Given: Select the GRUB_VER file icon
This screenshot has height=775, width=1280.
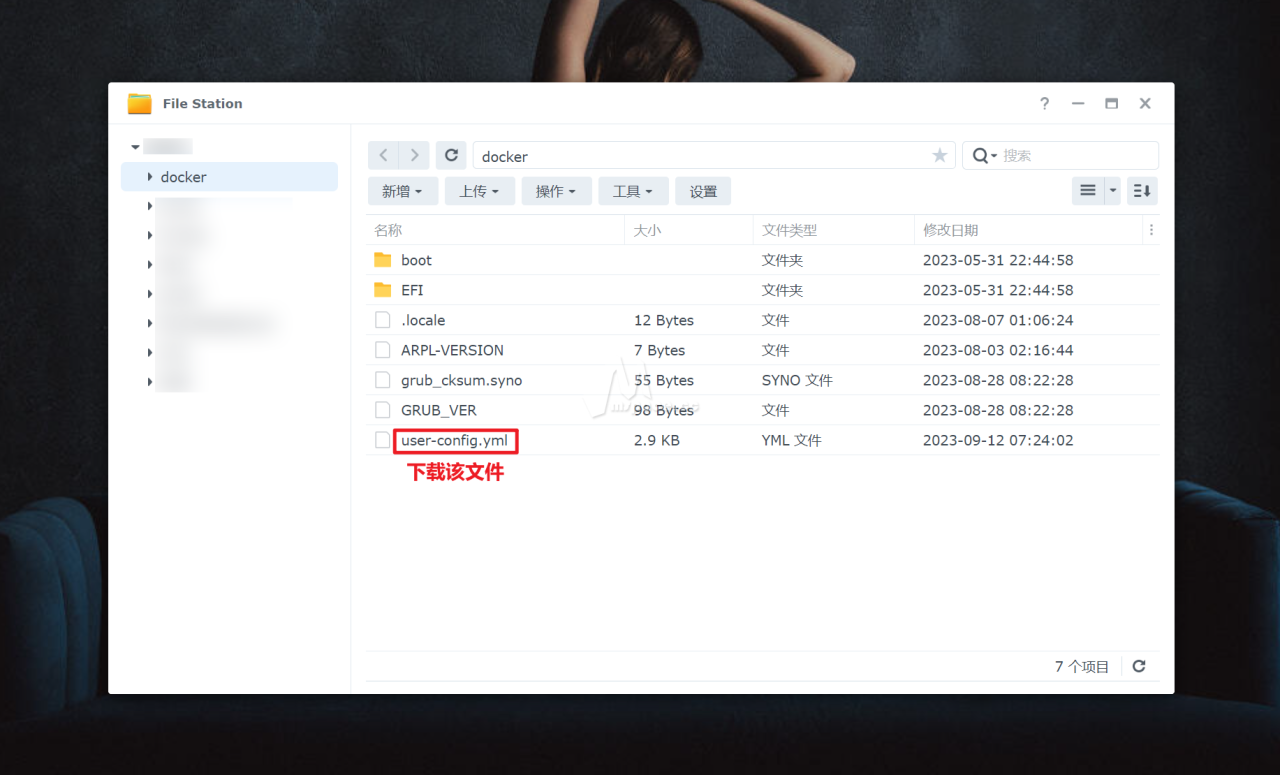Looking at the screenshot, I should point(382,410).
